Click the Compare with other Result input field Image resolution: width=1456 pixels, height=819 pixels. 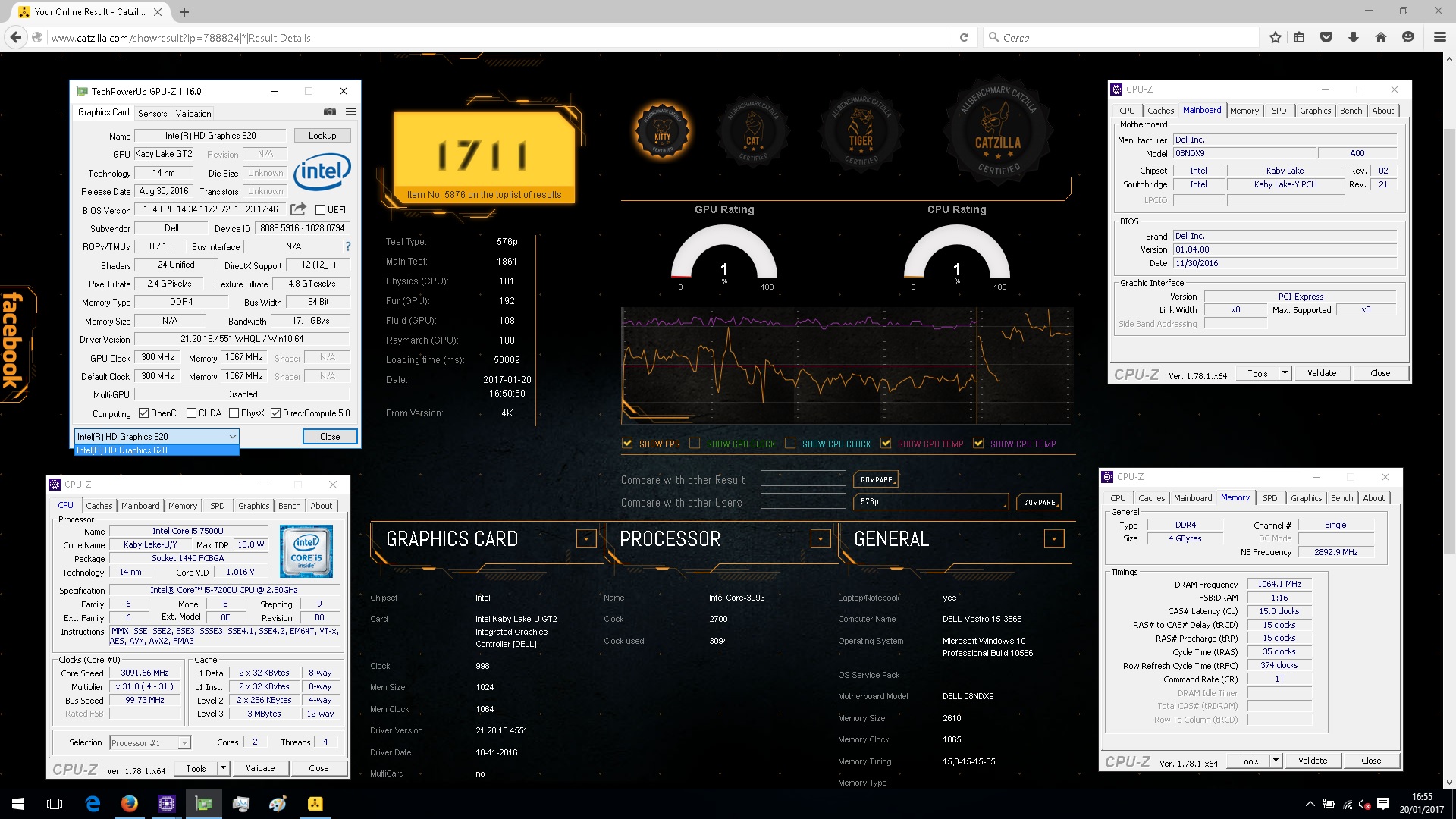tap(803, 479)
